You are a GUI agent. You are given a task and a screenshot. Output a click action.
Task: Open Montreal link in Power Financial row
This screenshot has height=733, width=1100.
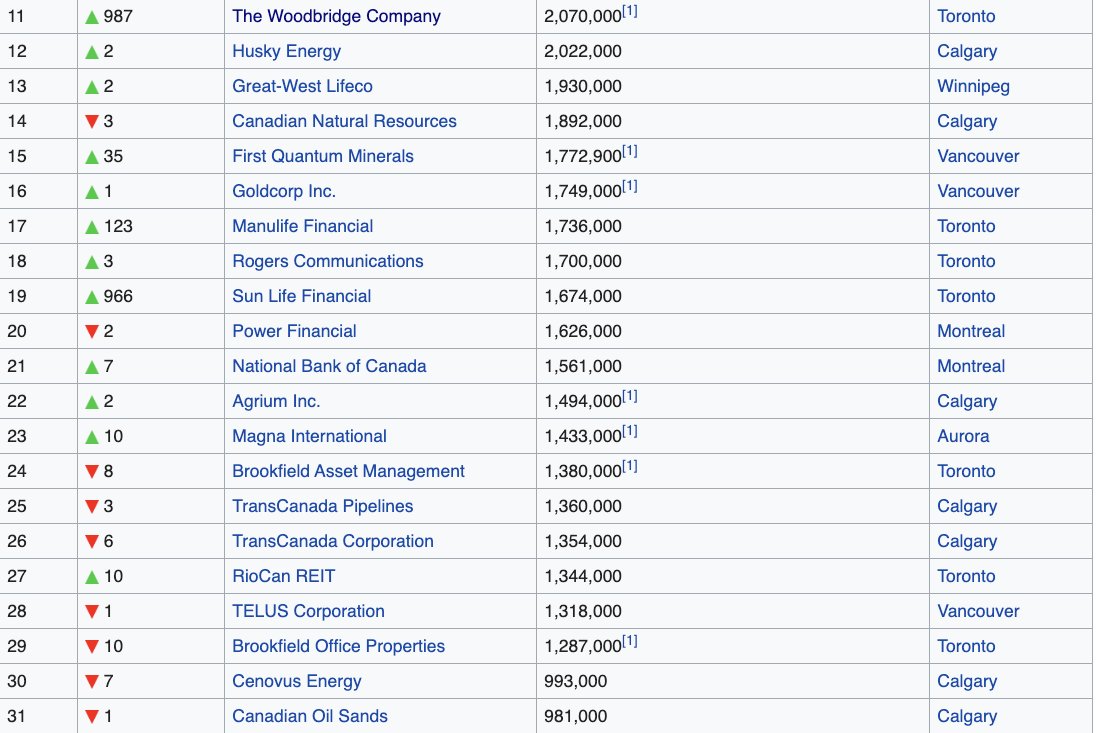pos(971,332)
